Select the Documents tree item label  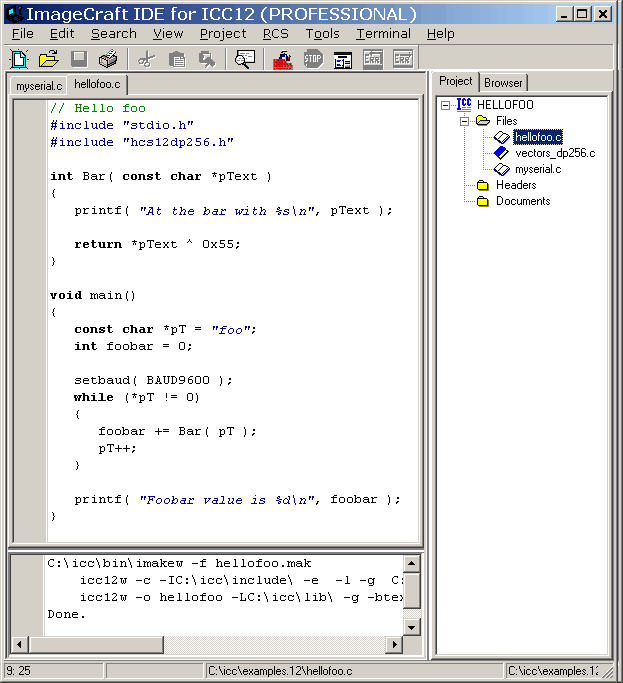click(523, 201)
